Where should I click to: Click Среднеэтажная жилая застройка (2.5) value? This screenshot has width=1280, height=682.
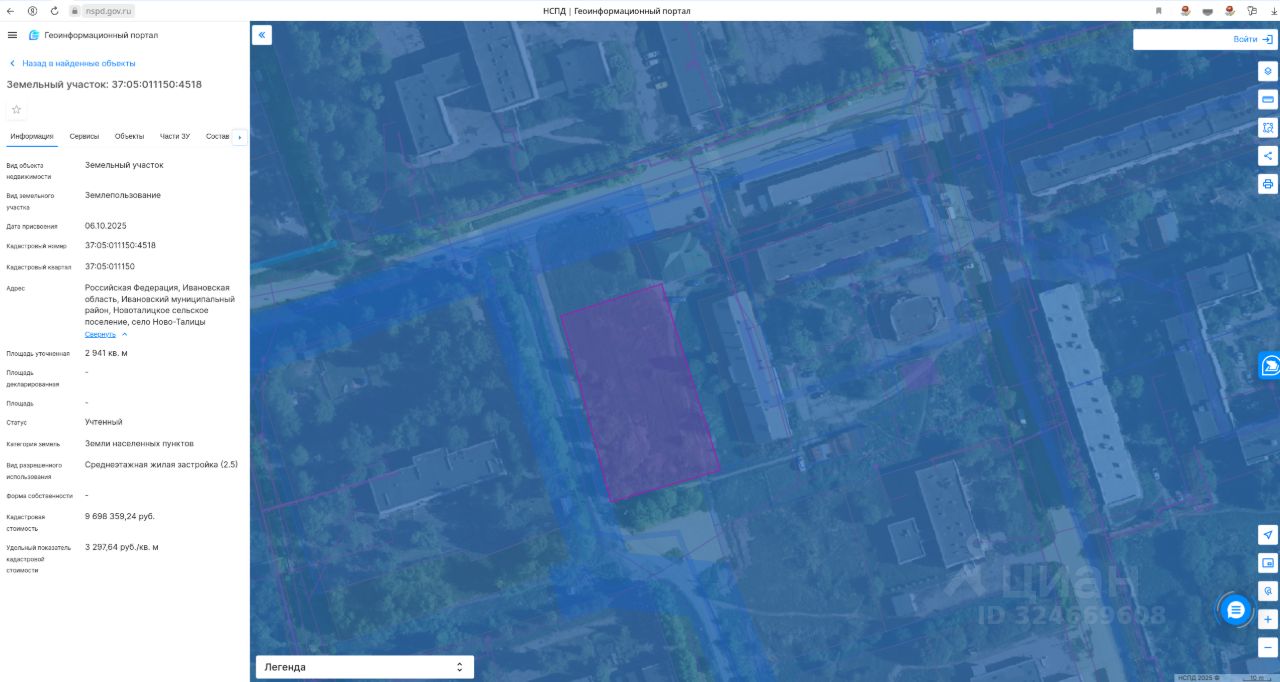point(161,464)
